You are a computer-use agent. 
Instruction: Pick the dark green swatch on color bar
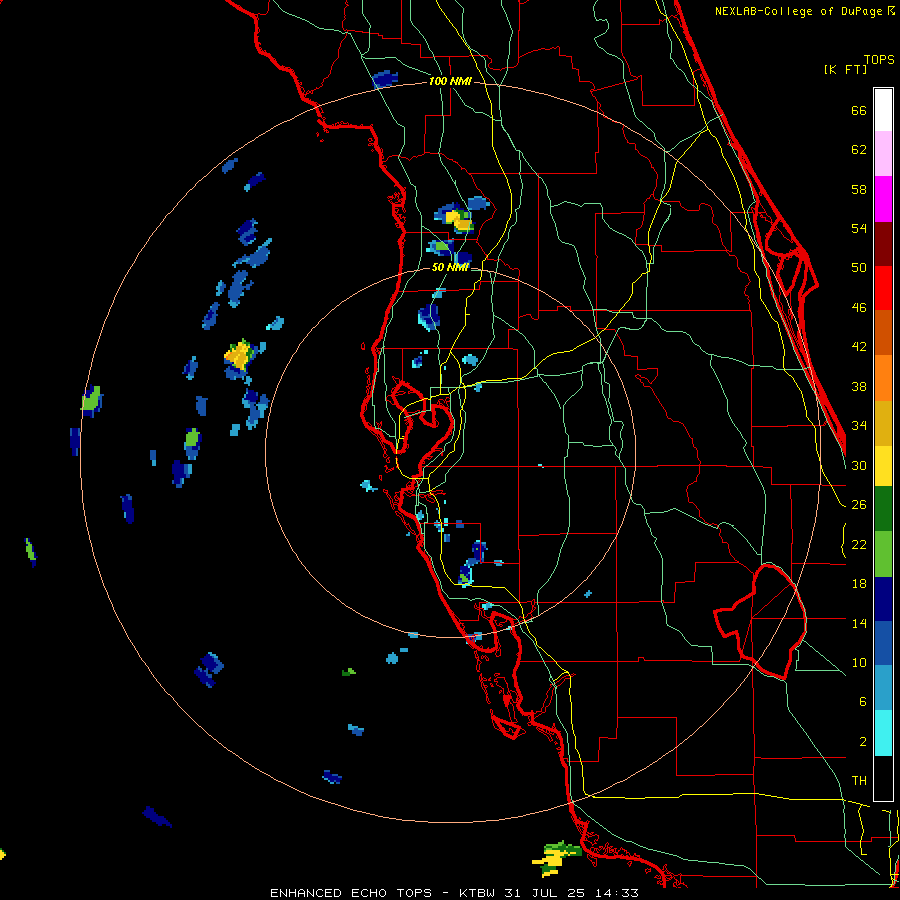(x=883, y=509)
